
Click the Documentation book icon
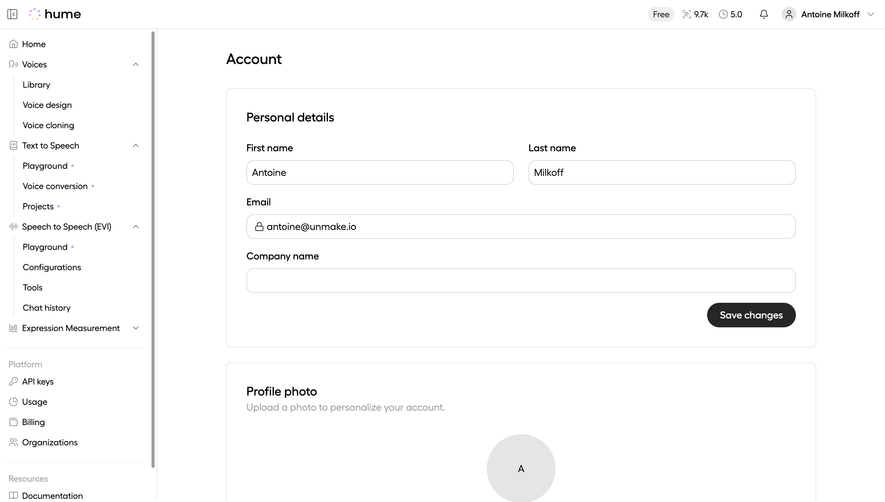[14, 496]
